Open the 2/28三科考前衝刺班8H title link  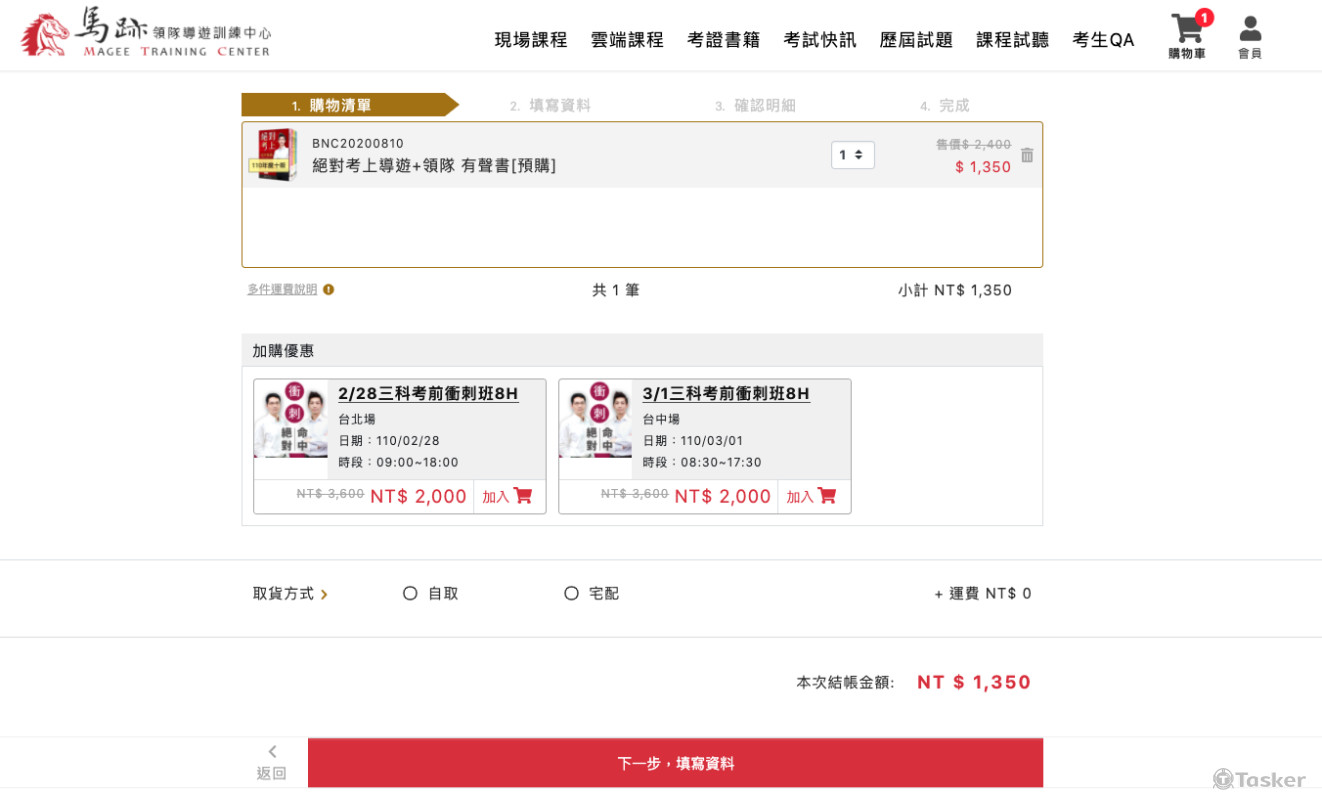pos(428,394)
